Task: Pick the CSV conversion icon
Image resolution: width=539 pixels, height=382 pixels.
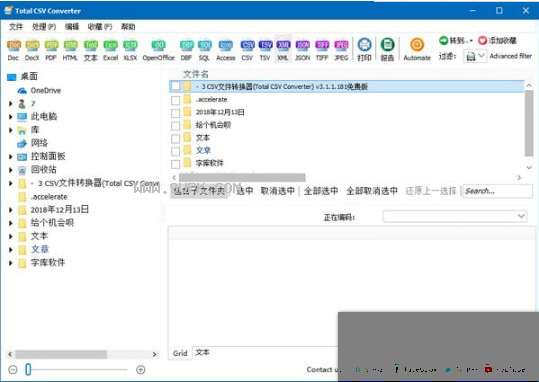Action: click(x=247, y=50)
